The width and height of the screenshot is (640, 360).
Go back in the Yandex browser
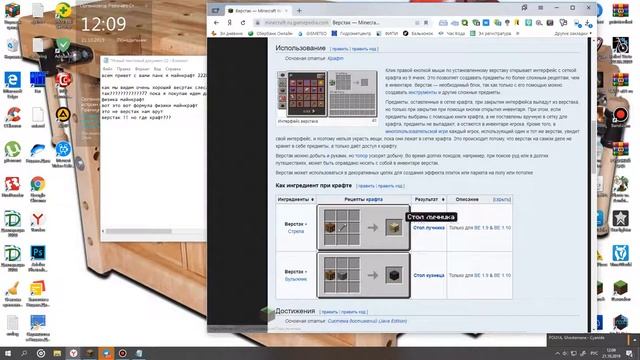[x=216, y=23]
